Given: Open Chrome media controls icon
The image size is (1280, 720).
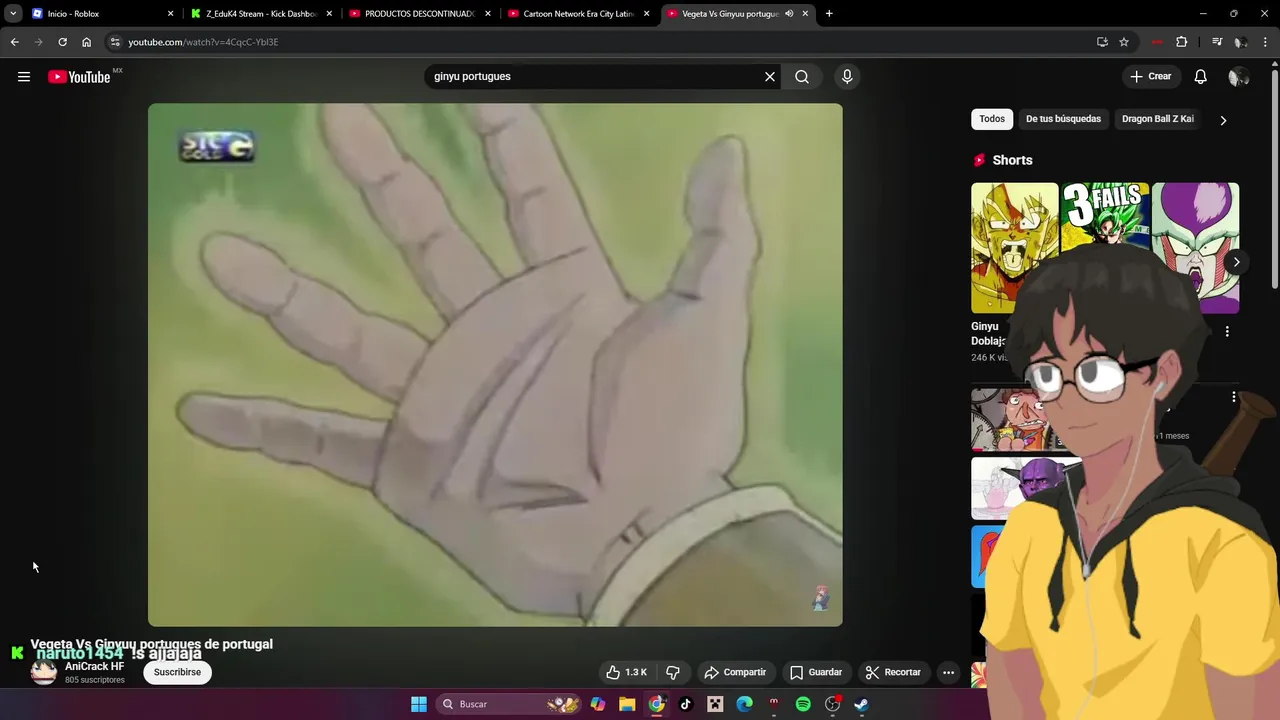Looking at the screenshot, I should (x=1217, y=42).
